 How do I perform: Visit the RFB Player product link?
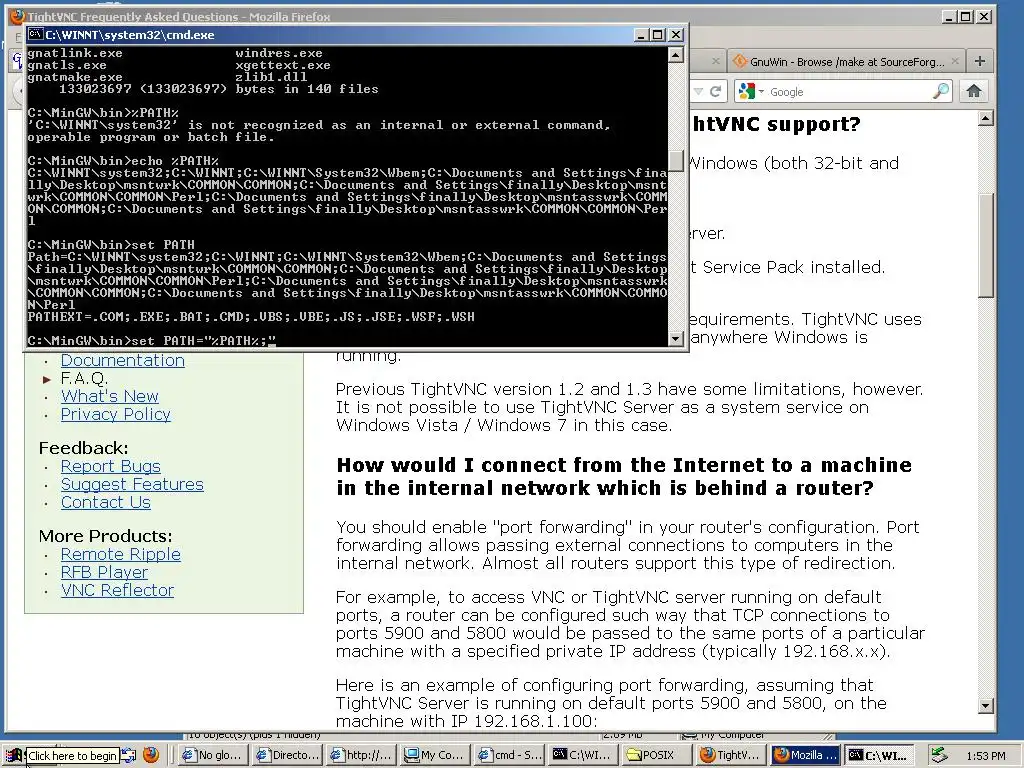tap(104, 572)
